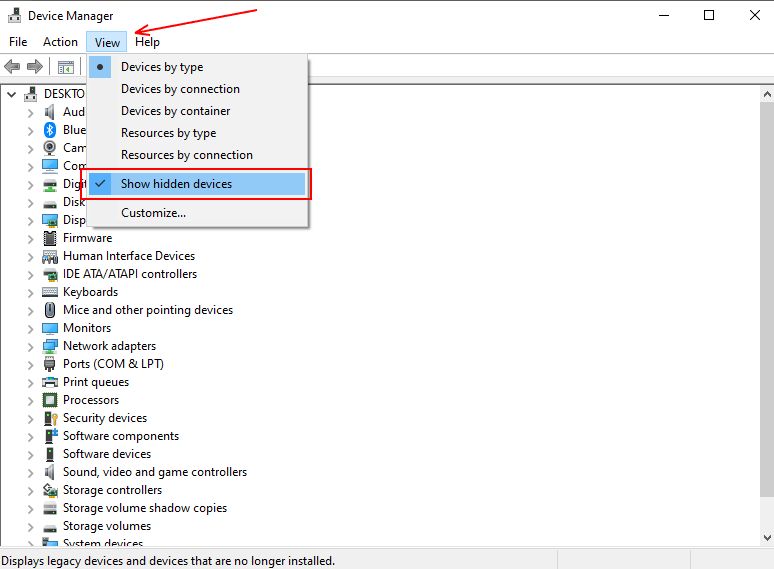Image resolution: width=774 pixels, height=569 pixels.
Task: Open the File menu
Action: [18, 42]
